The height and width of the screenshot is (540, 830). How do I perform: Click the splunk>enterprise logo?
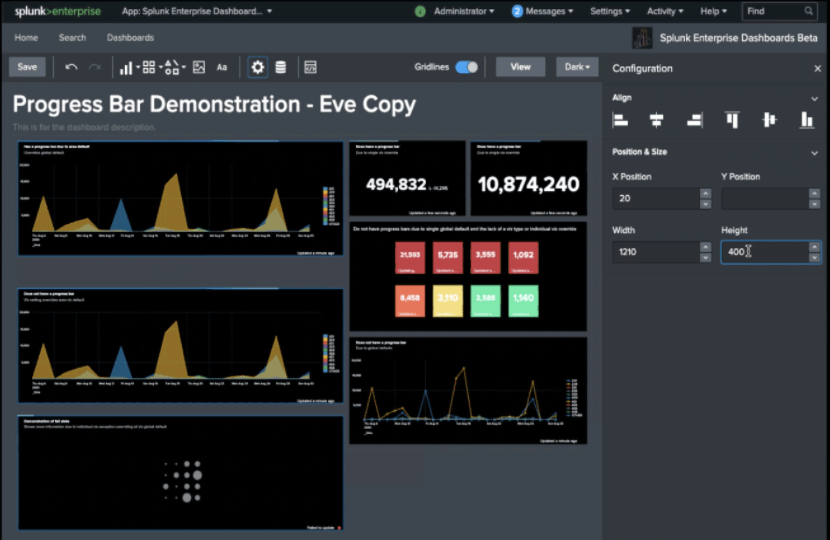point(58,11)
